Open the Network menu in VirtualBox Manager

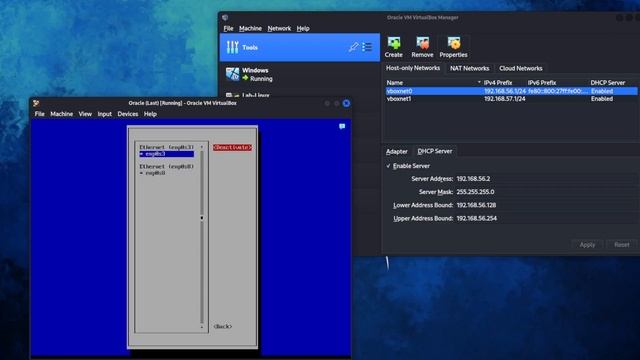(279, 29)
